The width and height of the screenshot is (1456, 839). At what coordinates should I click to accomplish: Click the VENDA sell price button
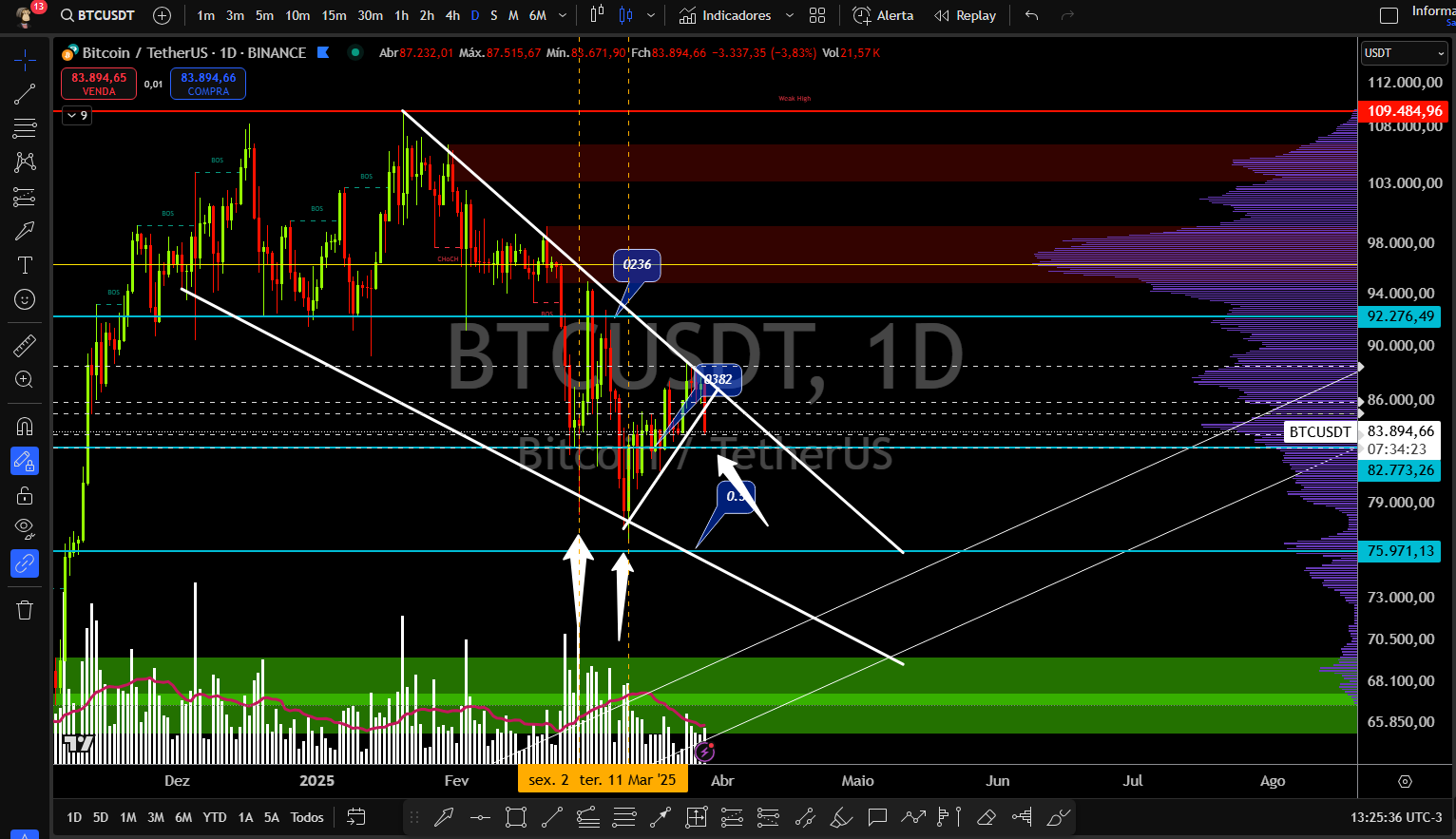pos(99,84)
